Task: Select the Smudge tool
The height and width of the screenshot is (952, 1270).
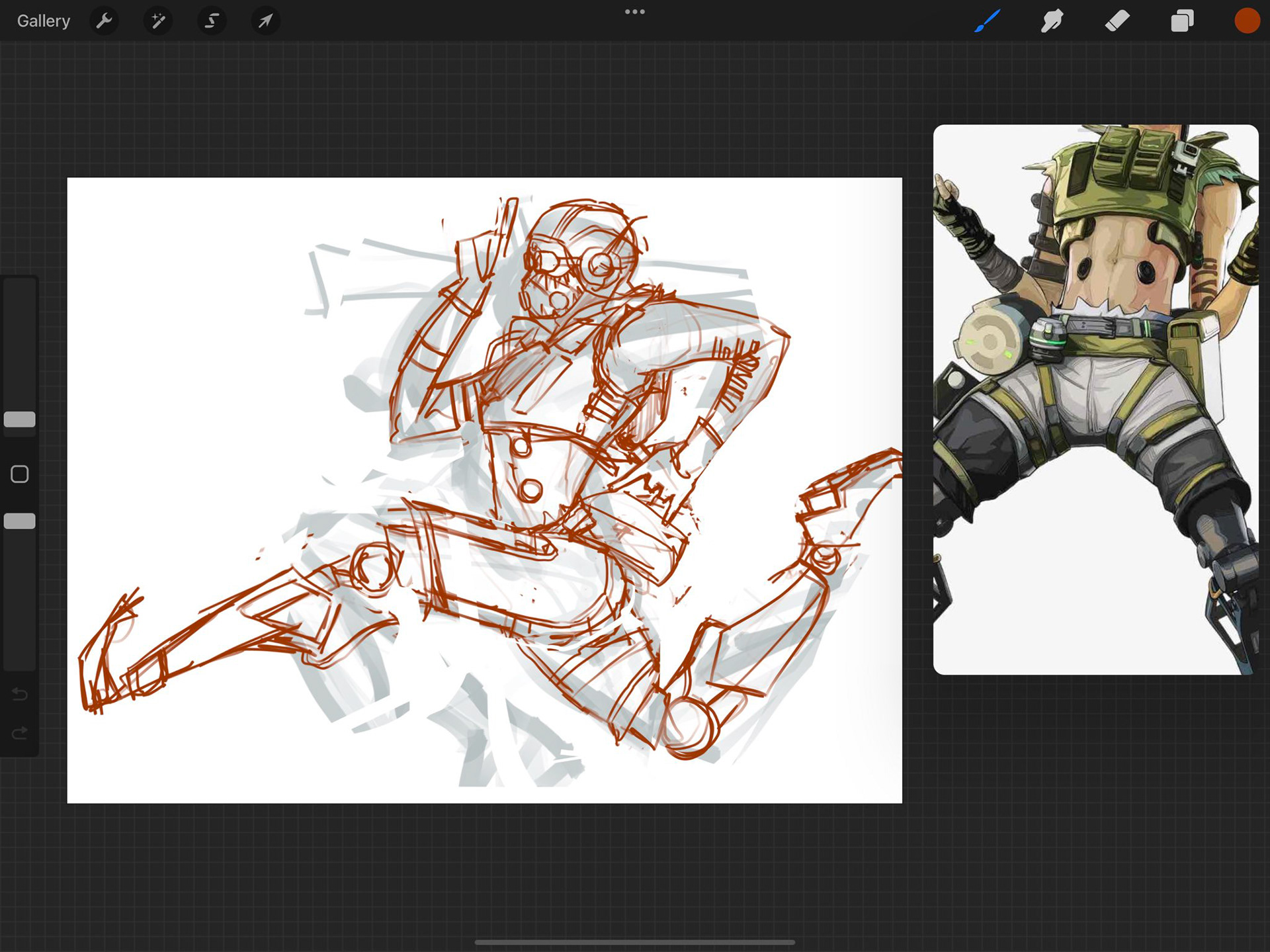Action: 1052,21
